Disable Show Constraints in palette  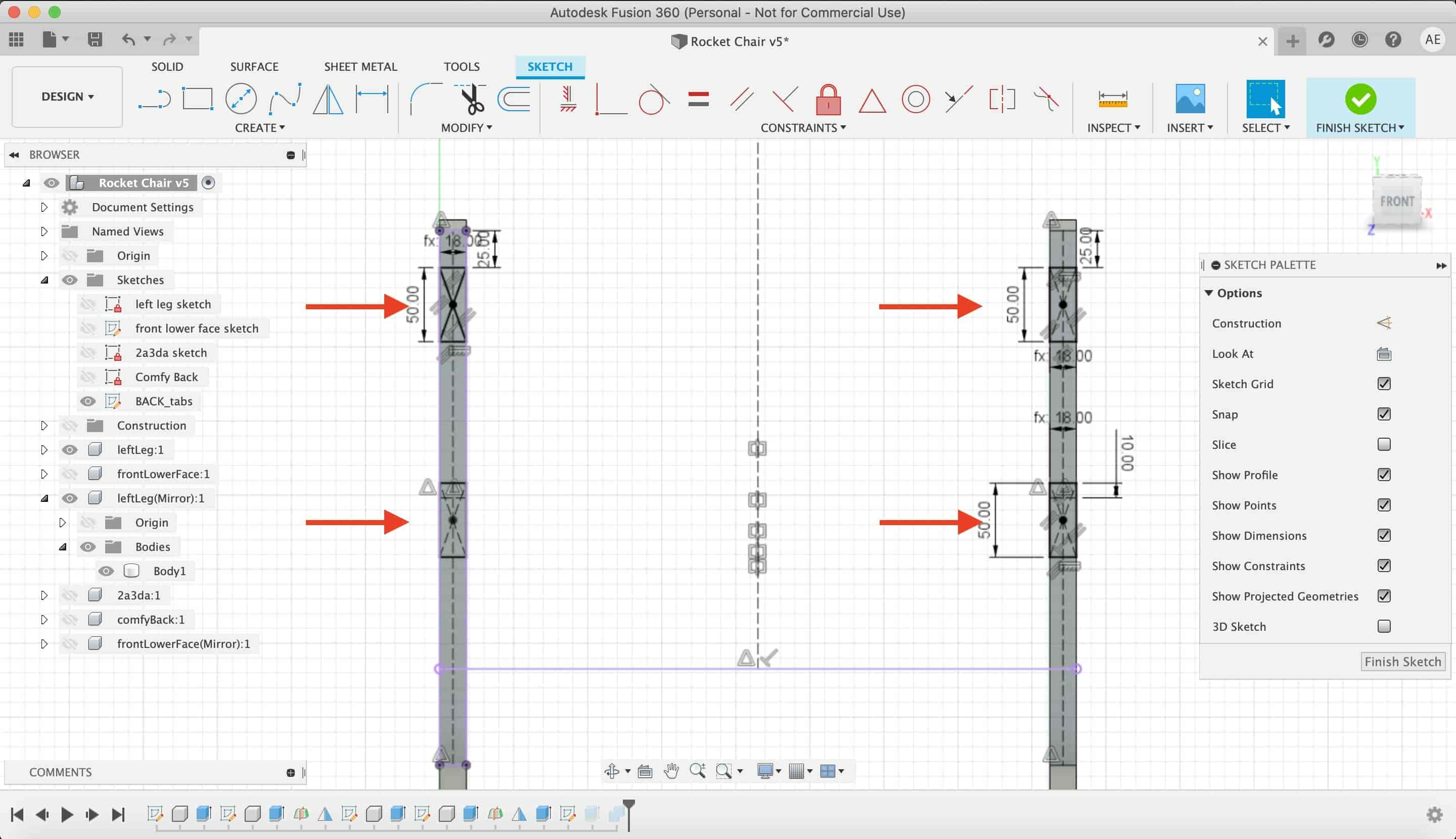(1384, 565)
